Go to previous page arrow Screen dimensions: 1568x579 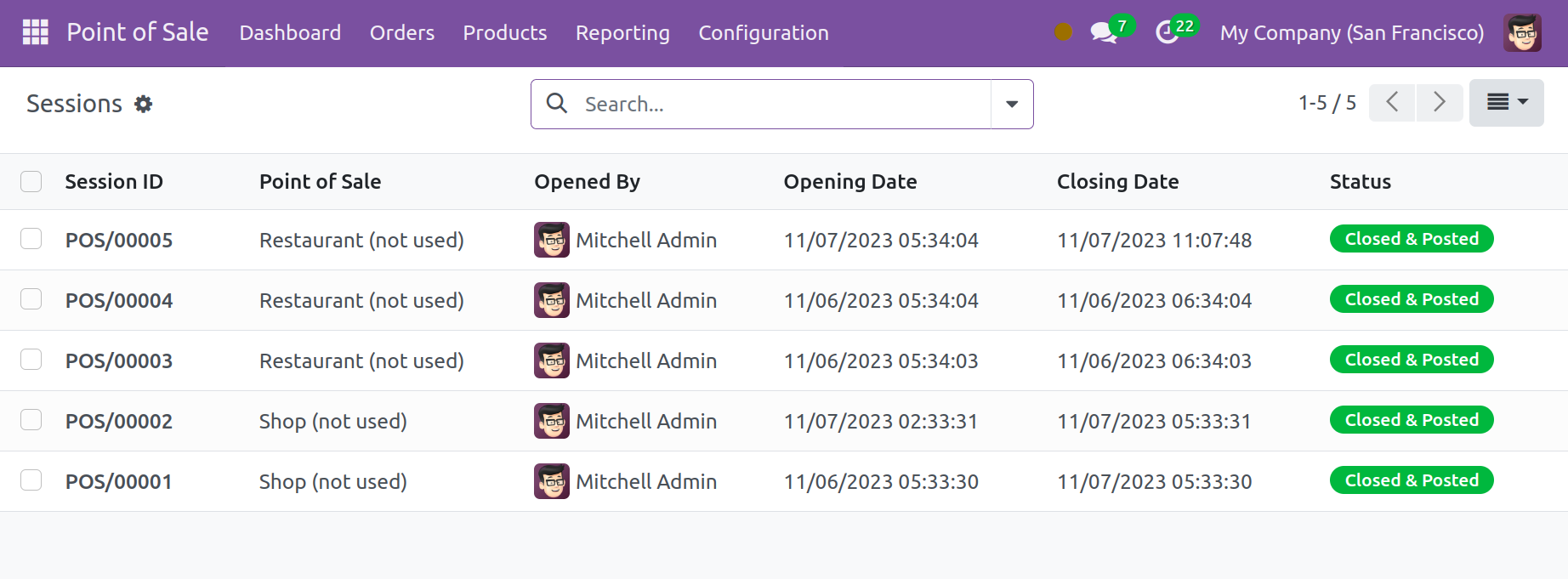tap(1392, 103)
